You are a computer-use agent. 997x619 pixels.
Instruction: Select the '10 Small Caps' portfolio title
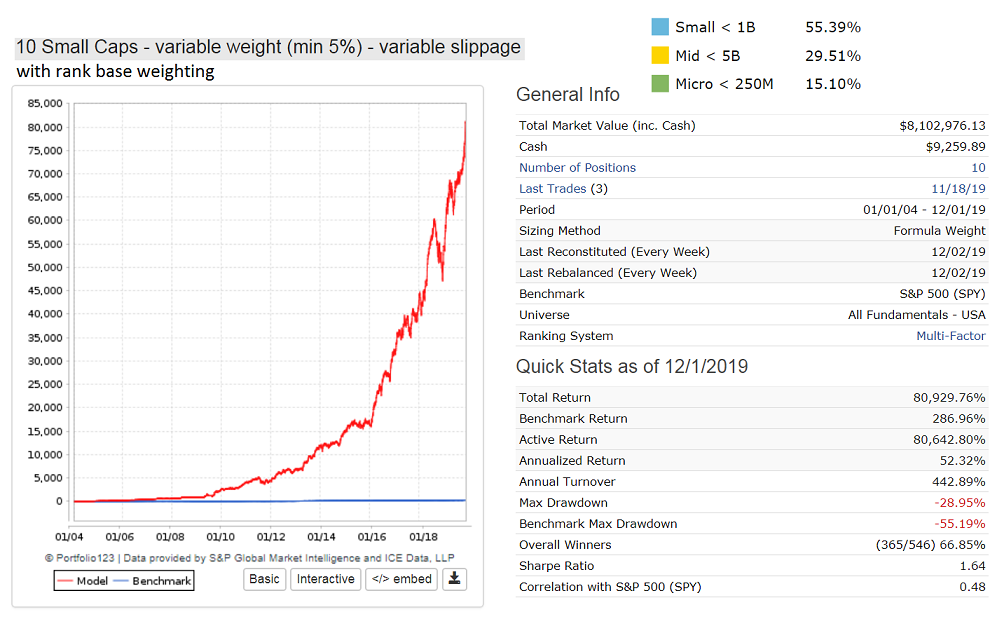tap(268, 47)
